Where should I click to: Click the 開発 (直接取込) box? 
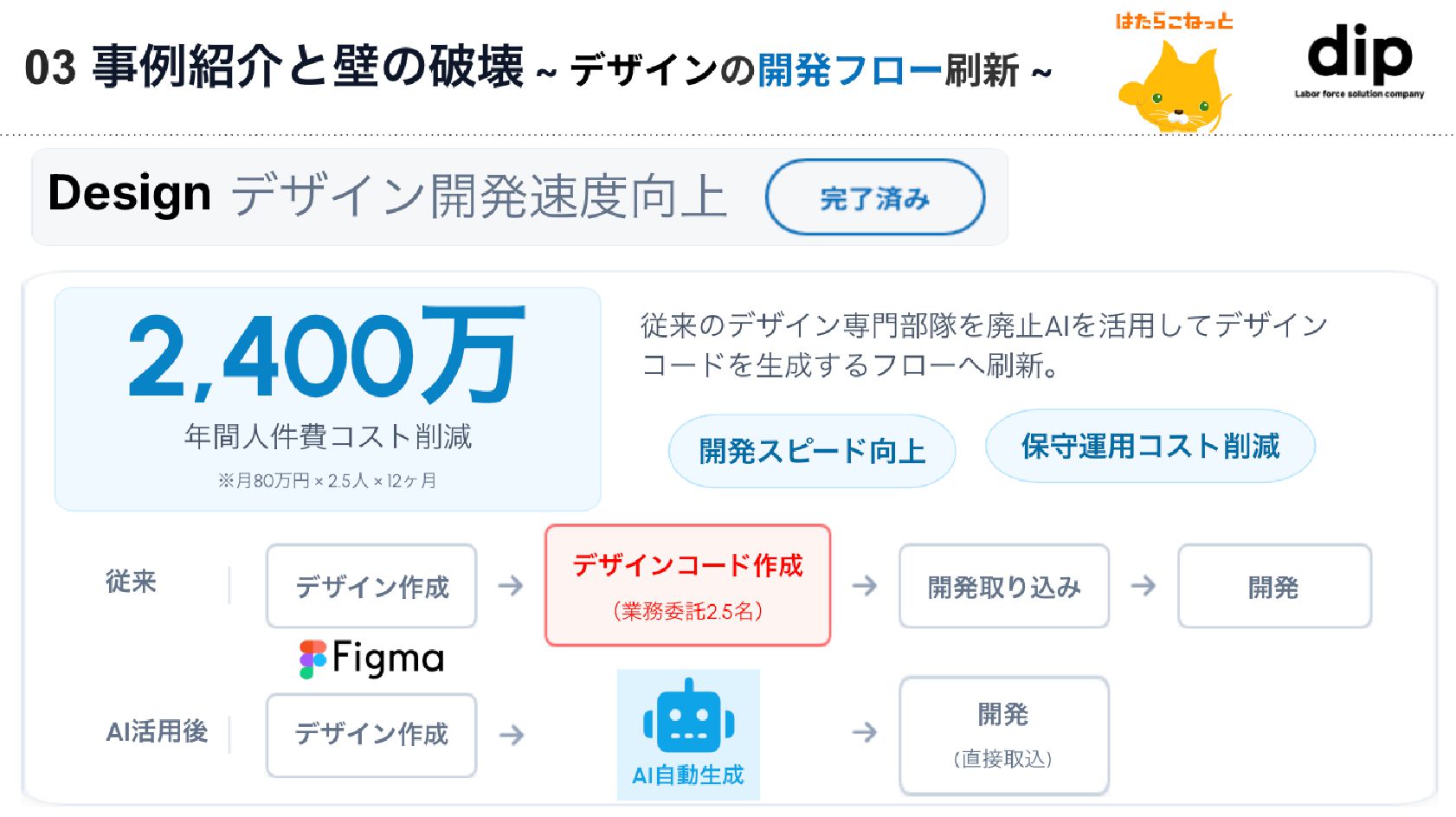click(x=1004, y=736)
